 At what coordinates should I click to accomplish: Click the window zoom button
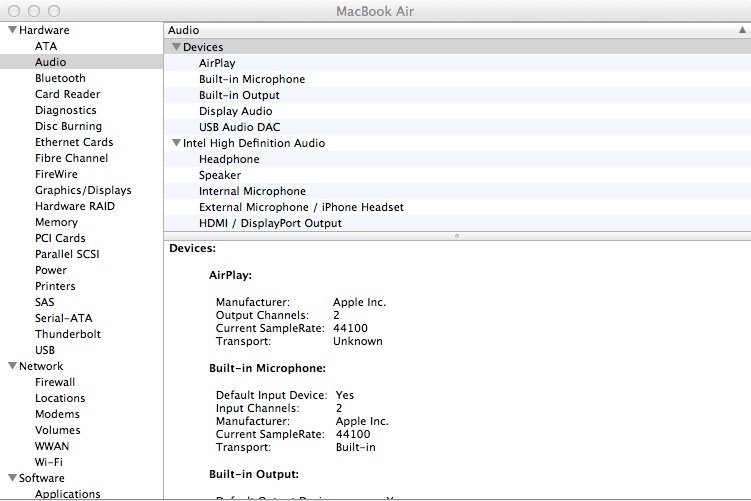tap(54, 11)
